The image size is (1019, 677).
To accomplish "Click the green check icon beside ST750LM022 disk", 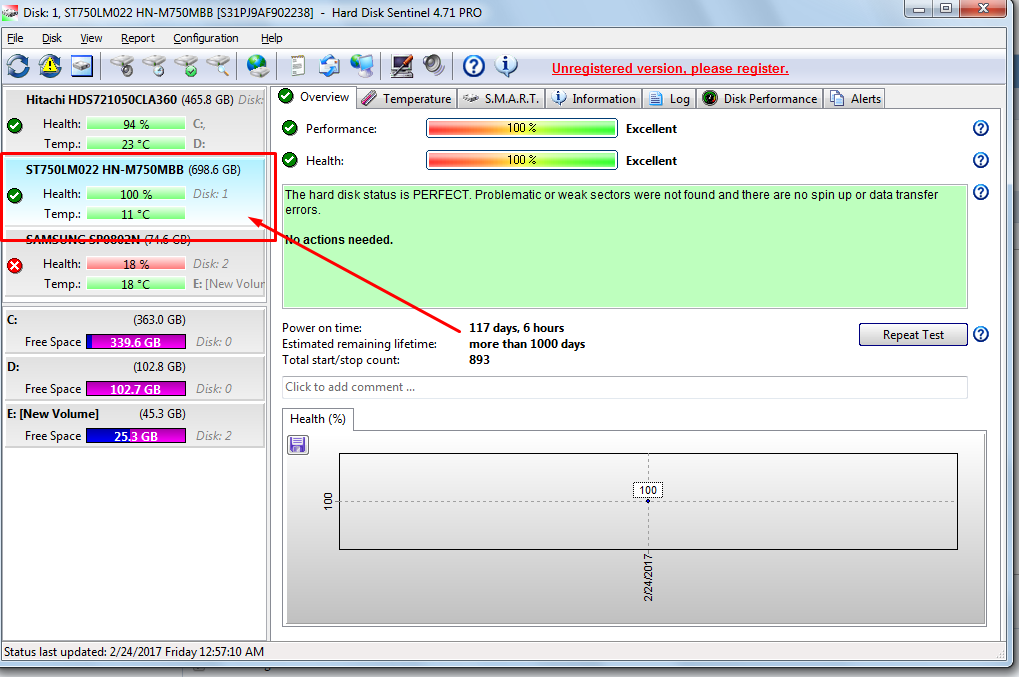I will coord(15,195).
